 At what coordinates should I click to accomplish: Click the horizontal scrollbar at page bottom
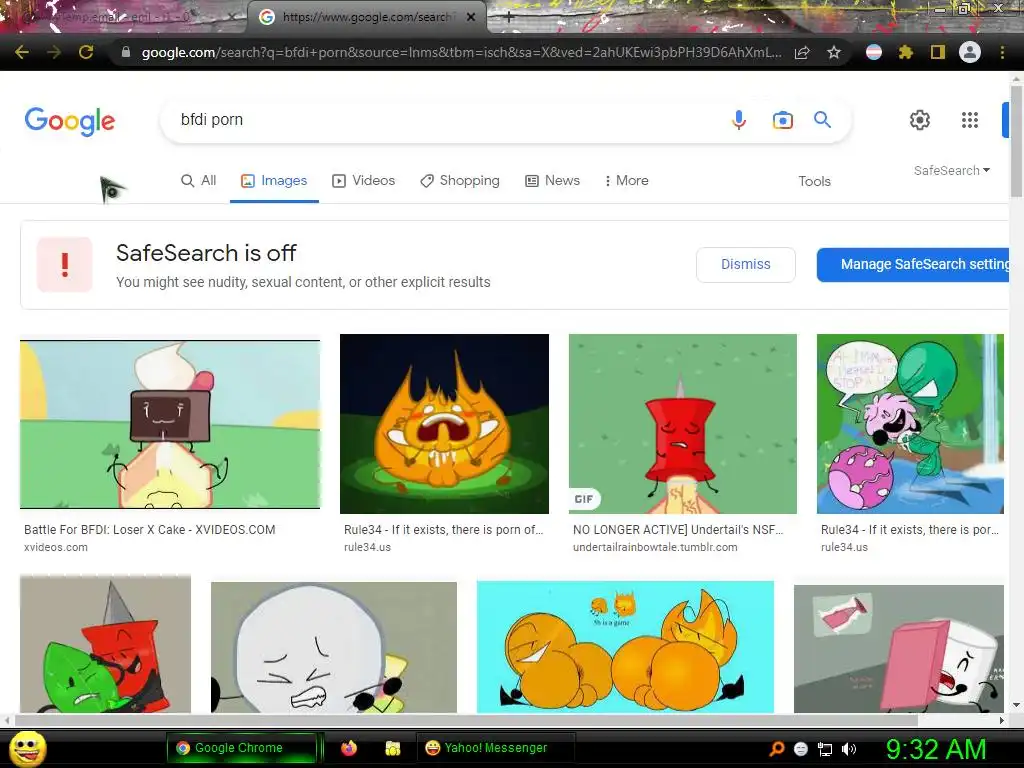(x=466, y=720)
